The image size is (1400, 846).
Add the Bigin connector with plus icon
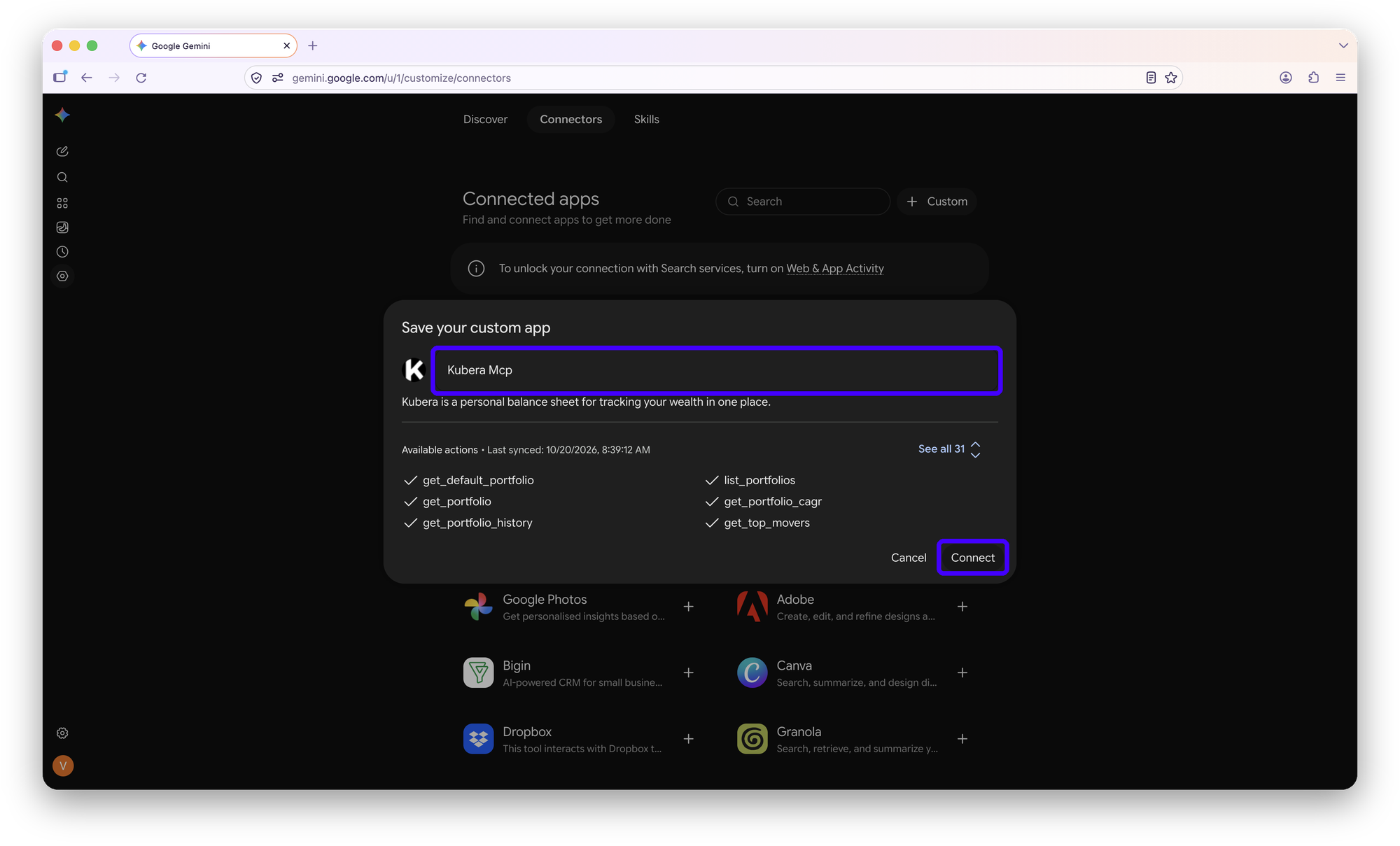tap(689, 672)
